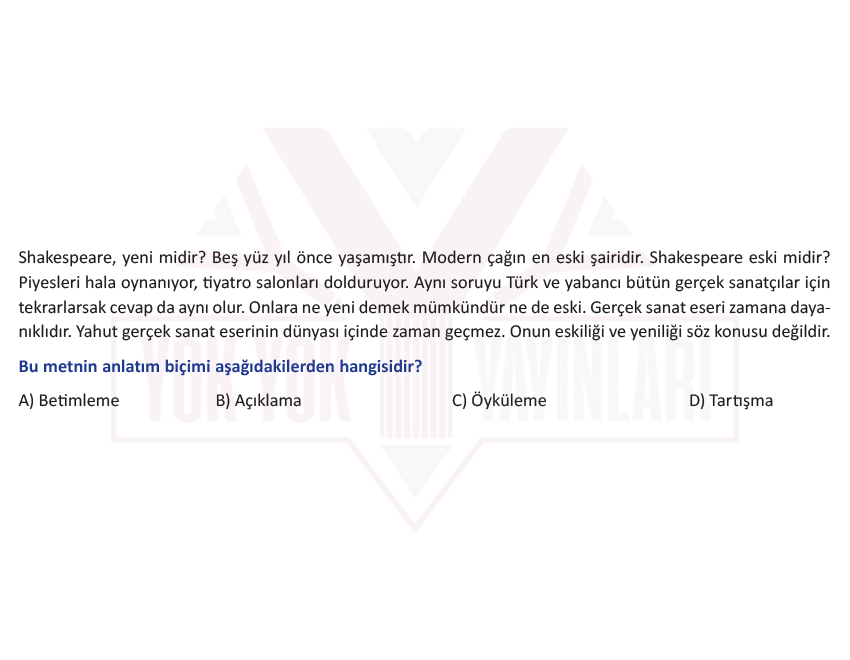Image resolution: width=850 pixels, height=660 pixels.
Task: Pick answer option C) Öyküleme
Action: (x=499, y=400)
